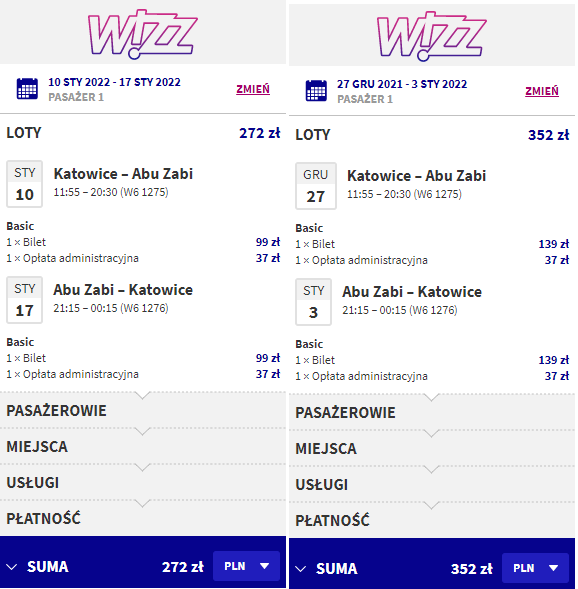Click ZMIEŃ link for 27 GRU dates
This screenshot has width=578, height=589.
coord(542,91)
